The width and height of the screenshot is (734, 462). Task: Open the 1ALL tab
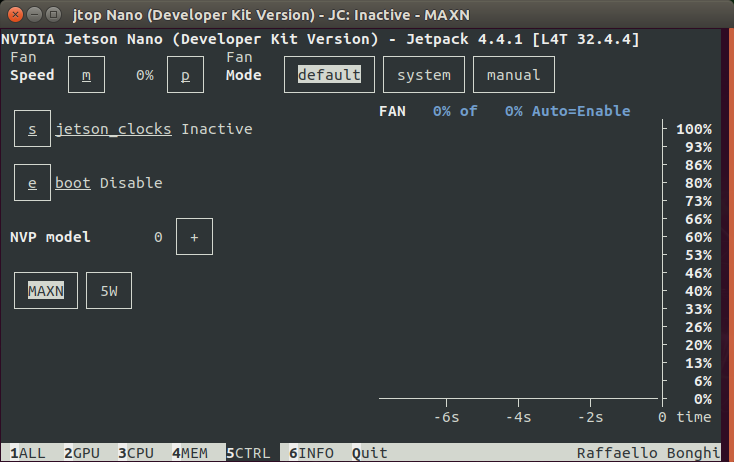28,453
